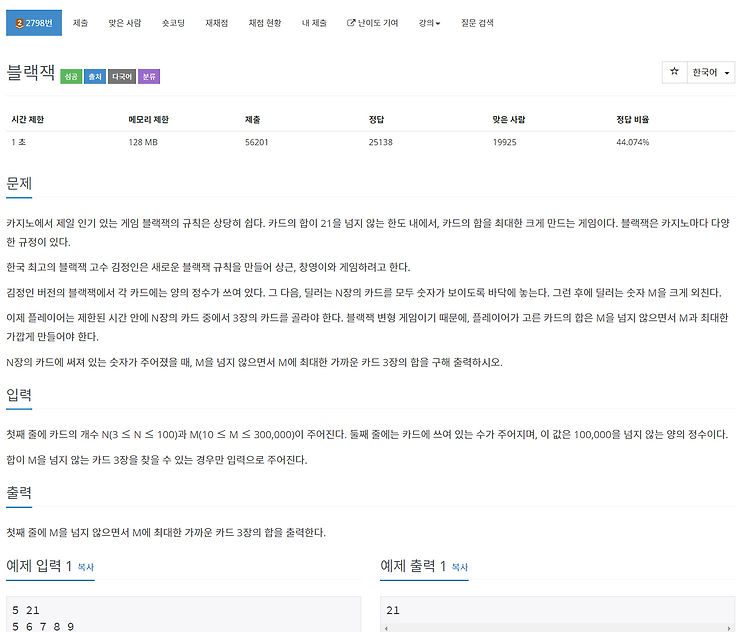Go to 맞은 사람 tab
The image size is (750, 632).
pos(124,23)
